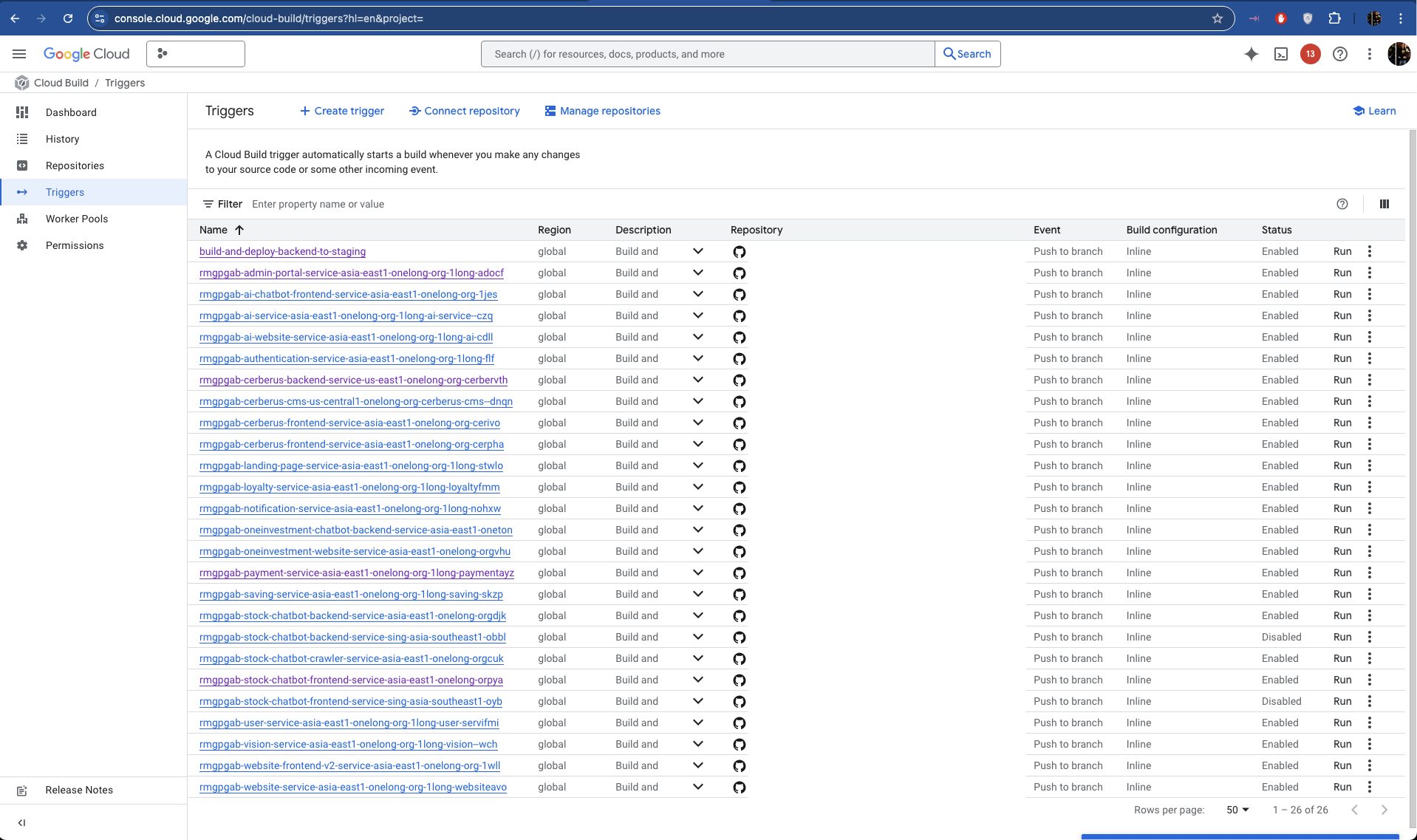Open the console settings three-dot menu
Viewport: 1417px width, 840px height.
point(1369,54)
